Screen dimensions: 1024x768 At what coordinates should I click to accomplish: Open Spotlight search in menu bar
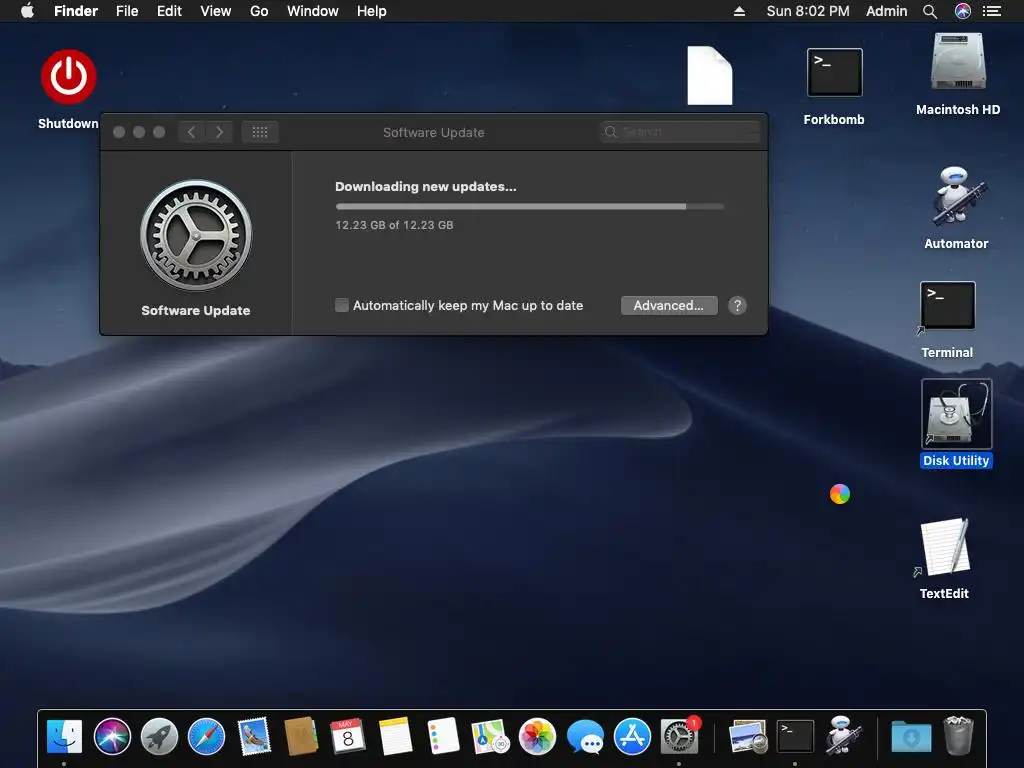click(x=930, y=11)
